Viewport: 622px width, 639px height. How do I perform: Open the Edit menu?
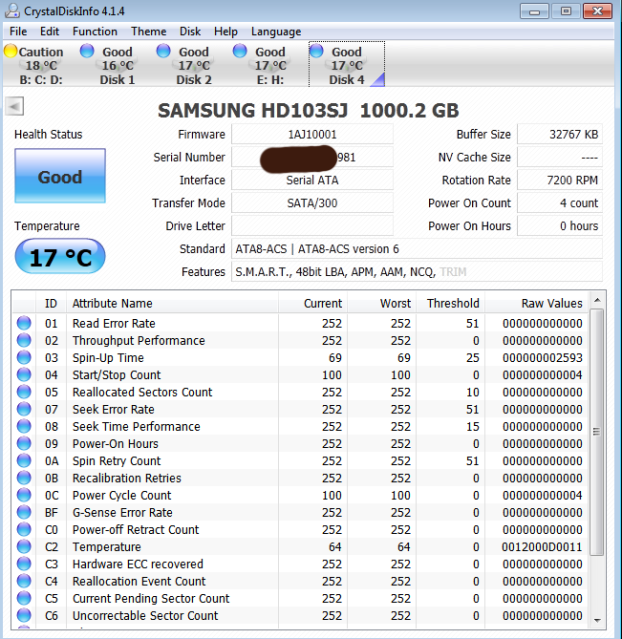[x=49, y=31]
